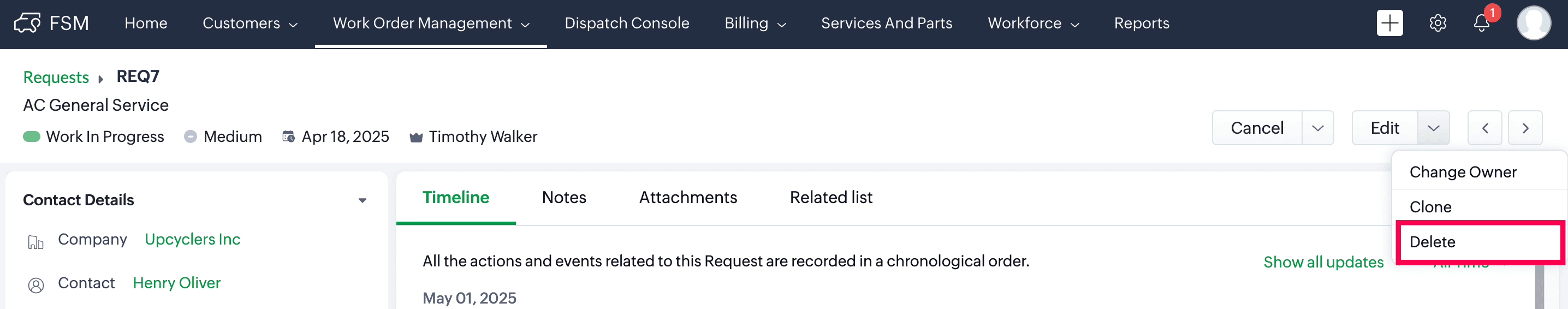Viewport: 1568px width, 309px height.
Task: Open the quick create plus icon
Action: click(1389, 23)
